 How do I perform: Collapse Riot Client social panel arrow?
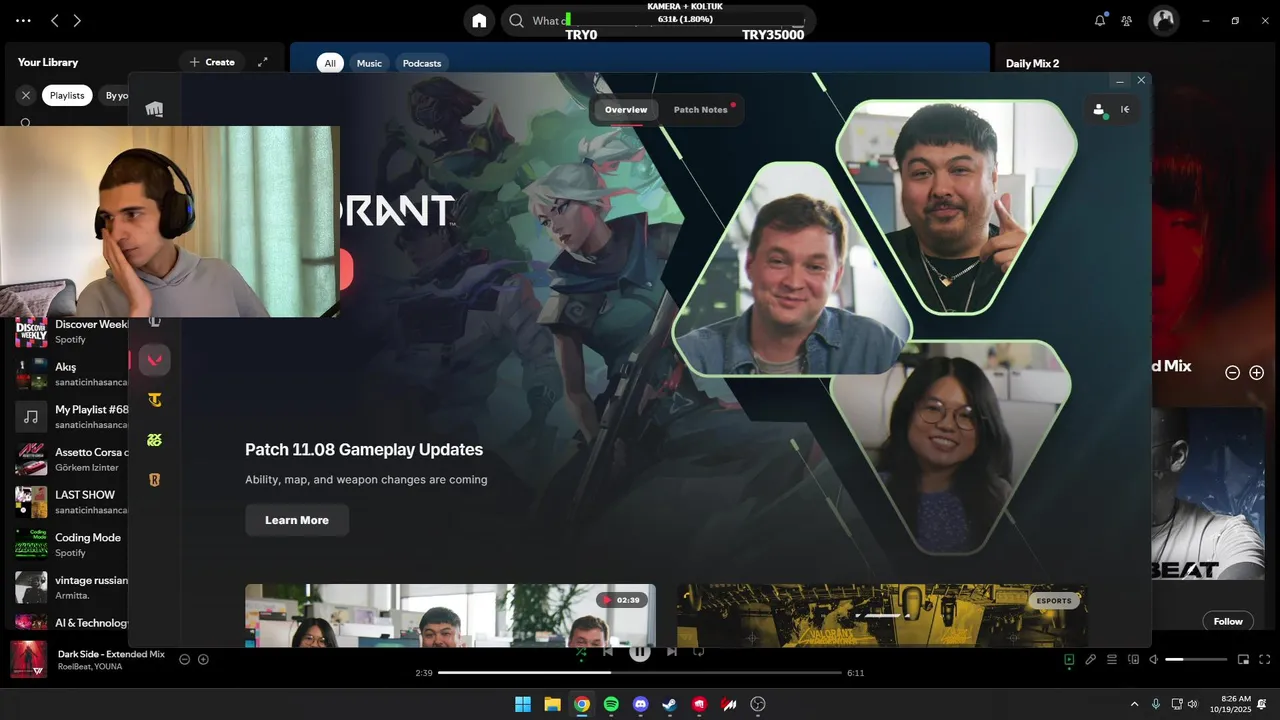click(1125, 110)
